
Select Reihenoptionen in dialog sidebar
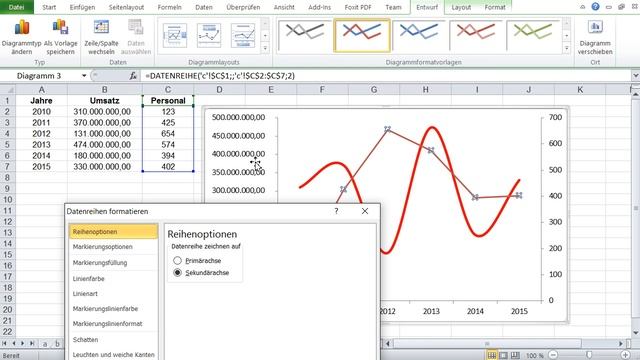pos(113,231)
